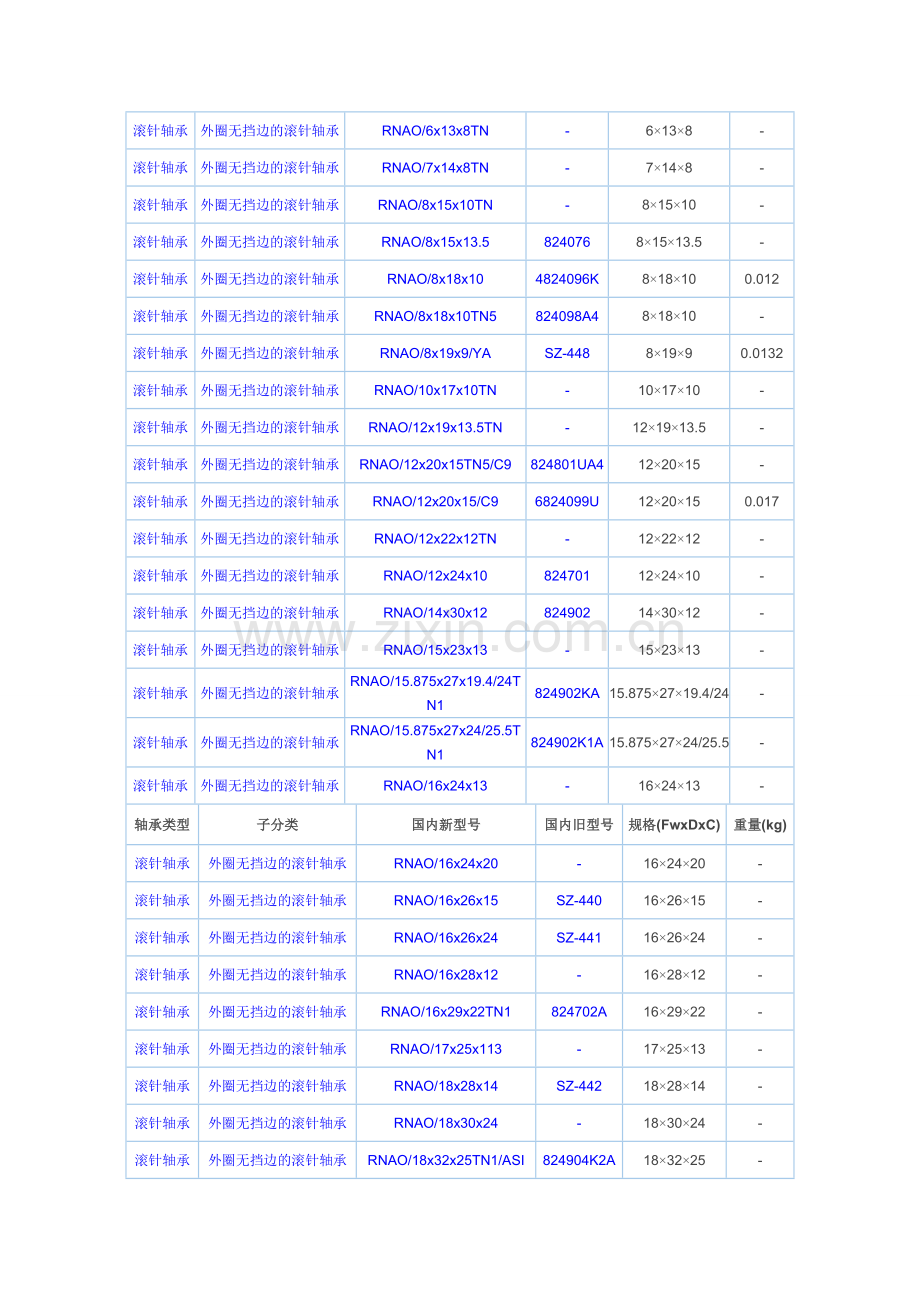Open the RNAO/16x28x12 link
Viewport: 920px width, 1302px height.
445,974
